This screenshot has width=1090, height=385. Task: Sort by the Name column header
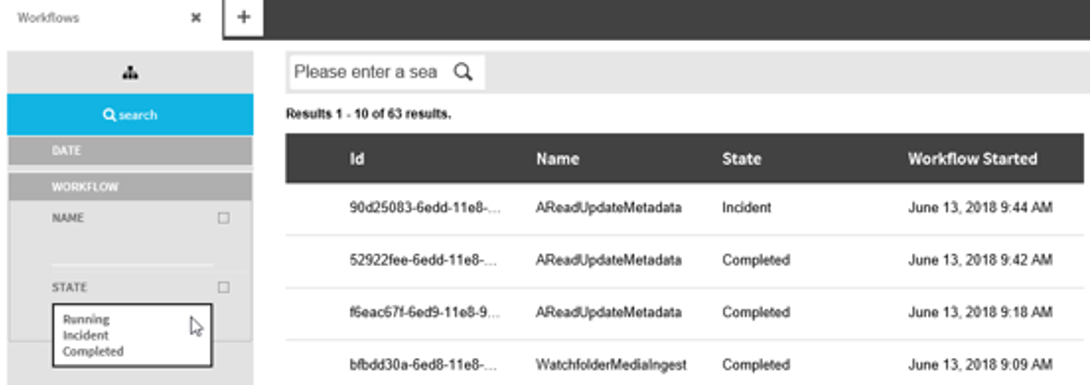pos(558,159)
